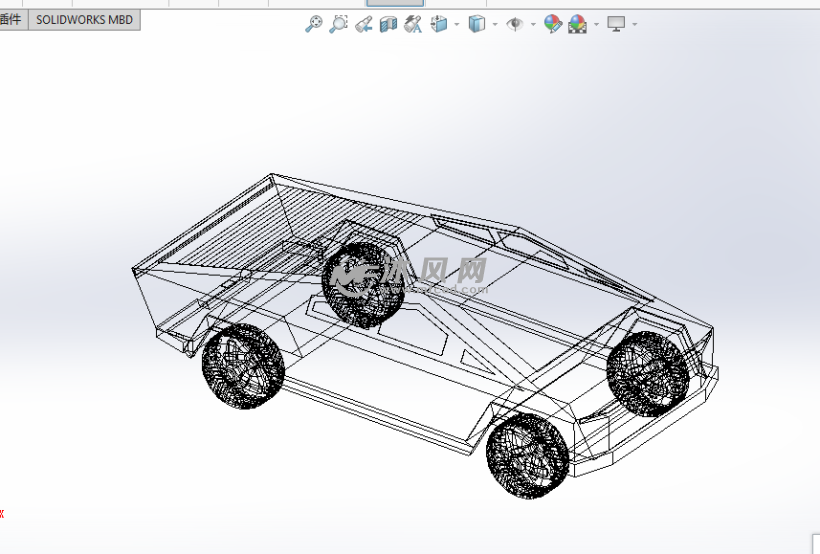Open Dynamic Annotation Views
The image size is (820, 554).
click(x=413, y=24)
